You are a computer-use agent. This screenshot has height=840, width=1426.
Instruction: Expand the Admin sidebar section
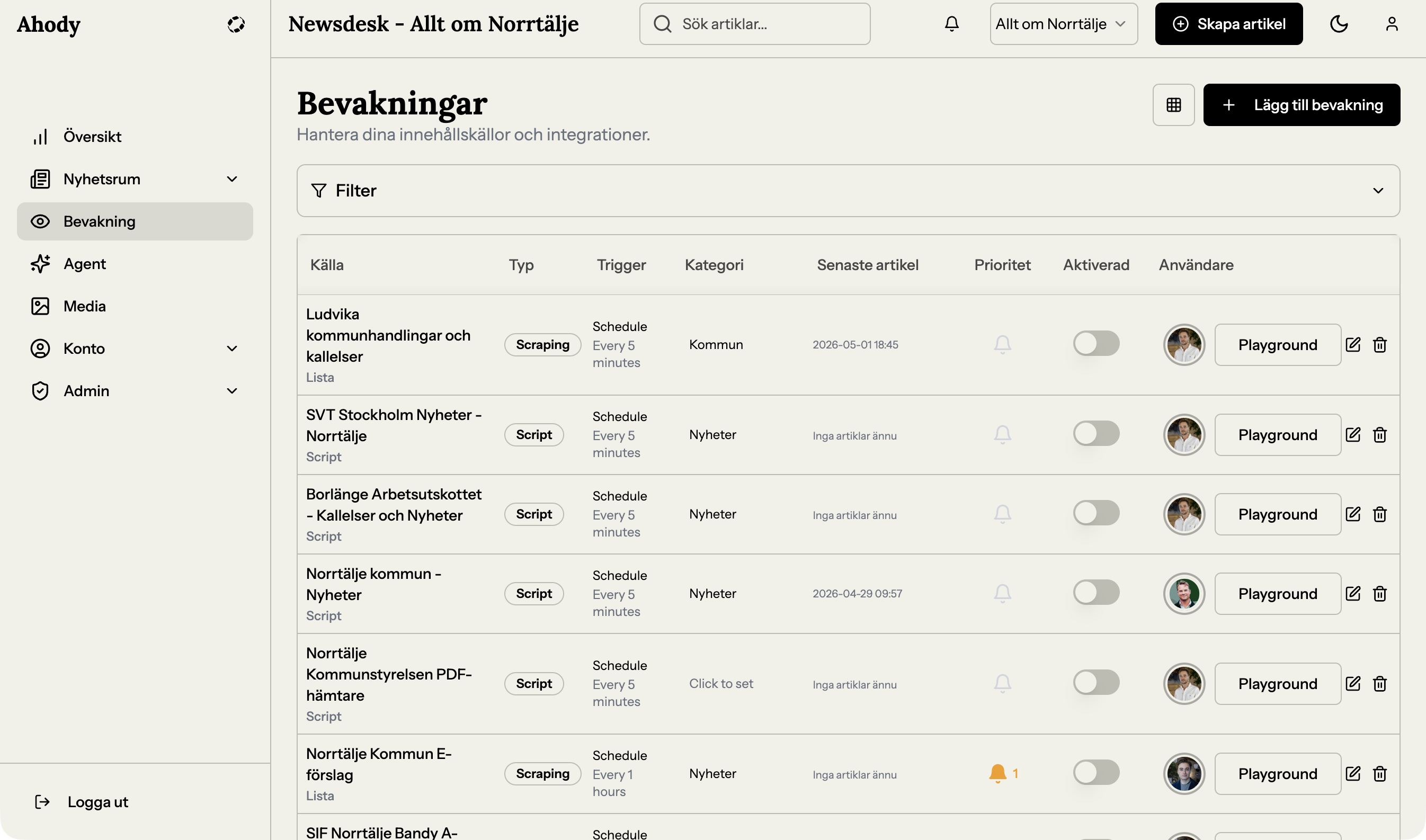[x=135, y=390]
